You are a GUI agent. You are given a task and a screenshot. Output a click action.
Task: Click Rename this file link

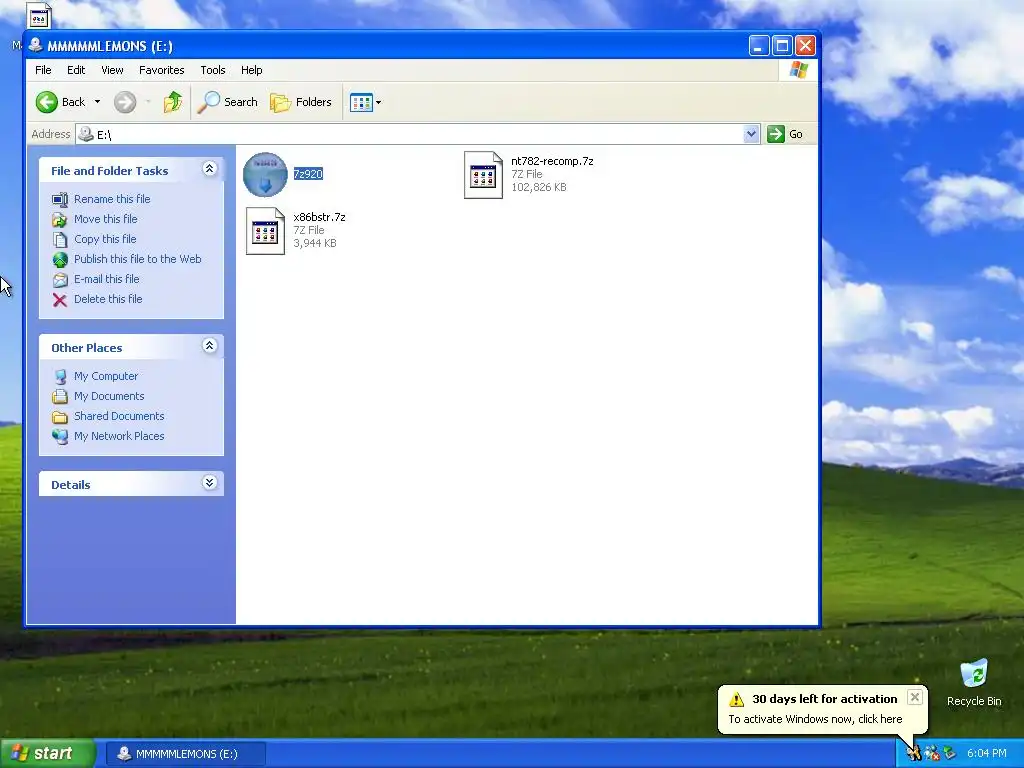coord(112,199)
